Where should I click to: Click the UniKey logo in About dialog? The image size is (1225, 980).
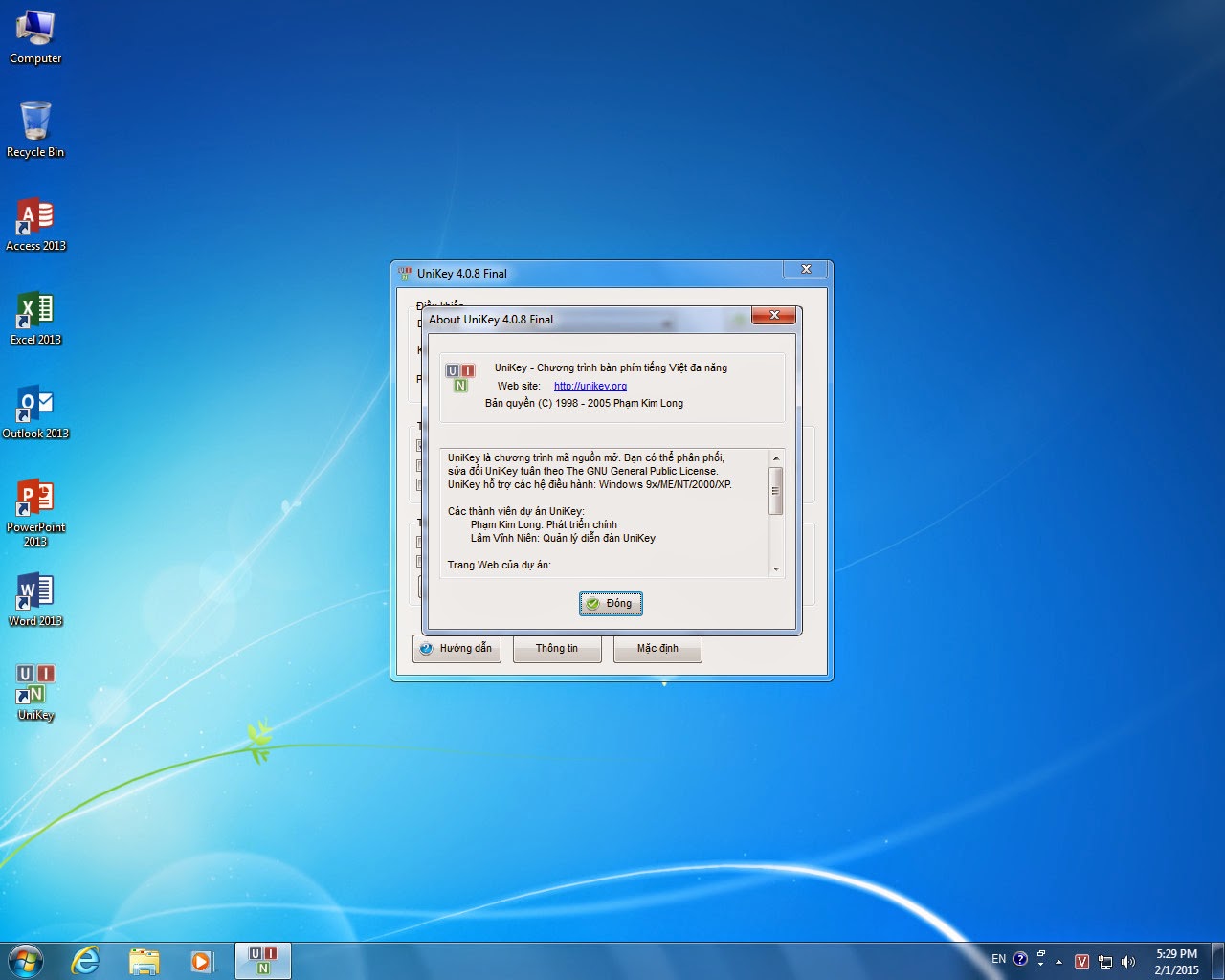click(x=460, y=378)
